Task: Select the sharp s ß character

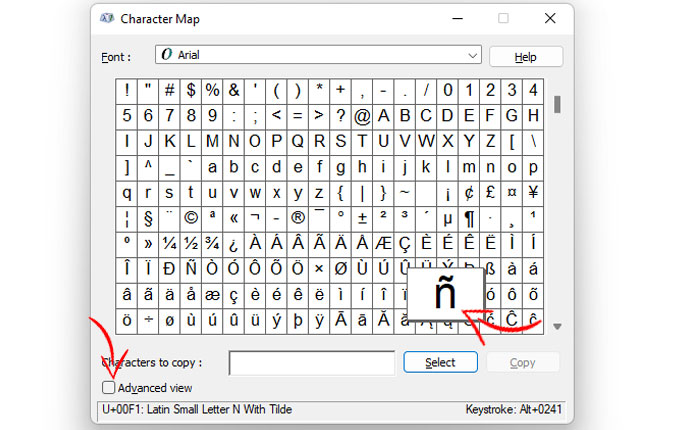Action: point(490,269)
